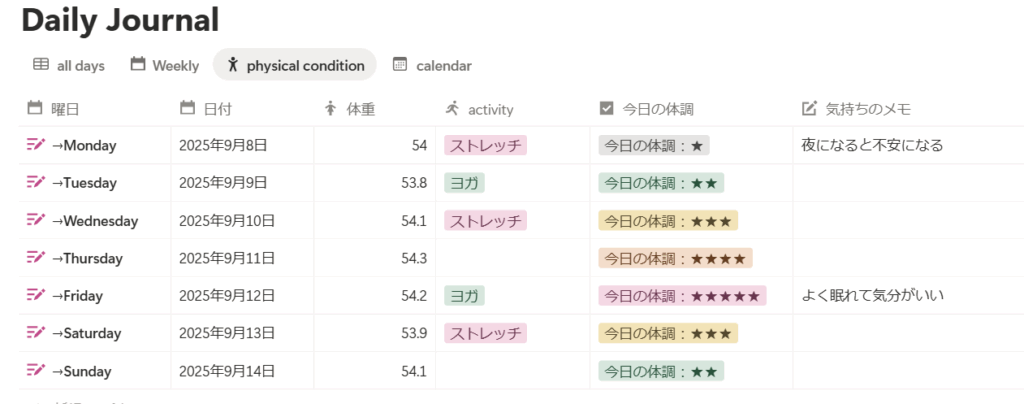
Task: Switch to the Weekly view tab
Action: pos(165,65)
